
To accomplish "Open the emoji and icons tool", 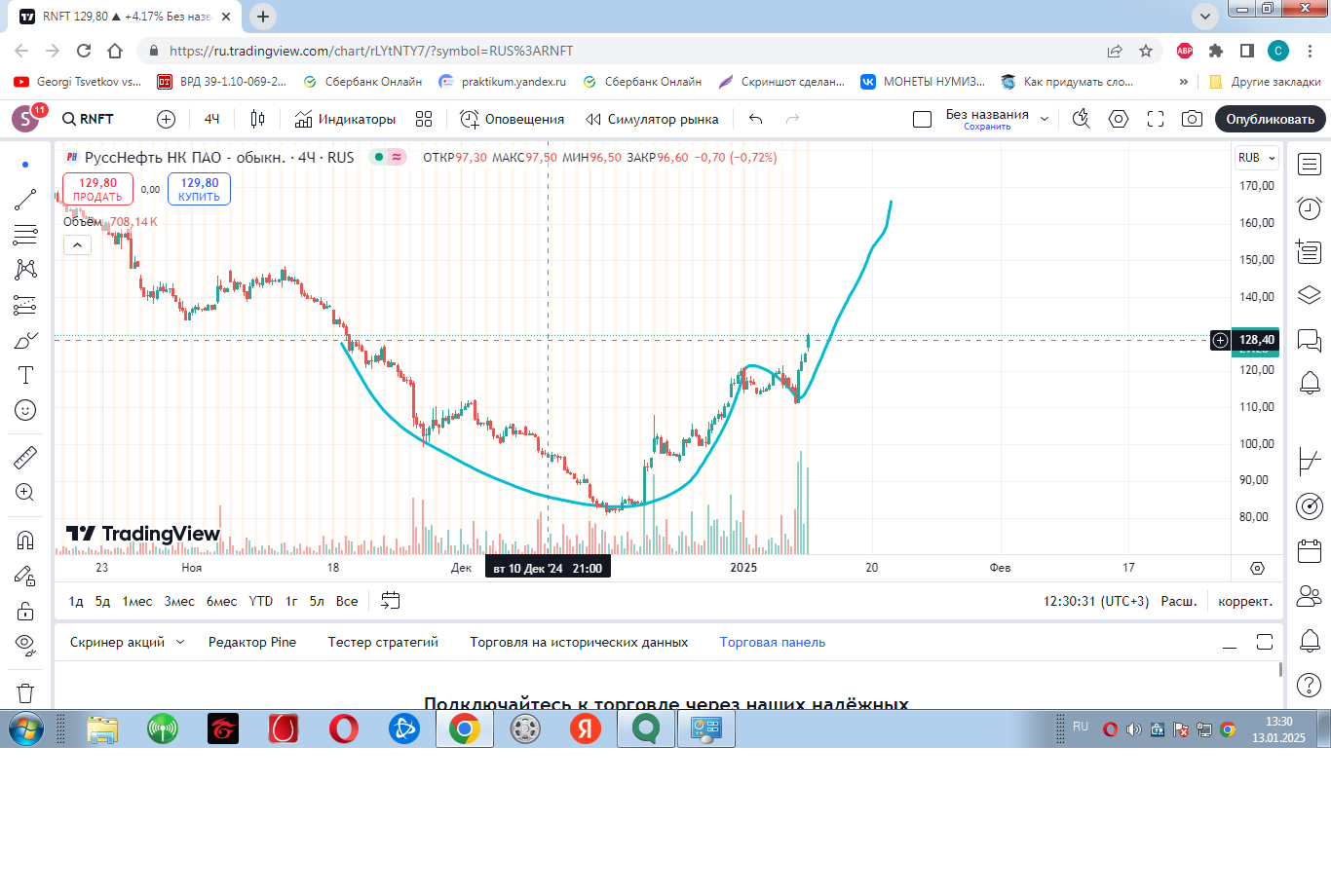I will click(25, 410).
